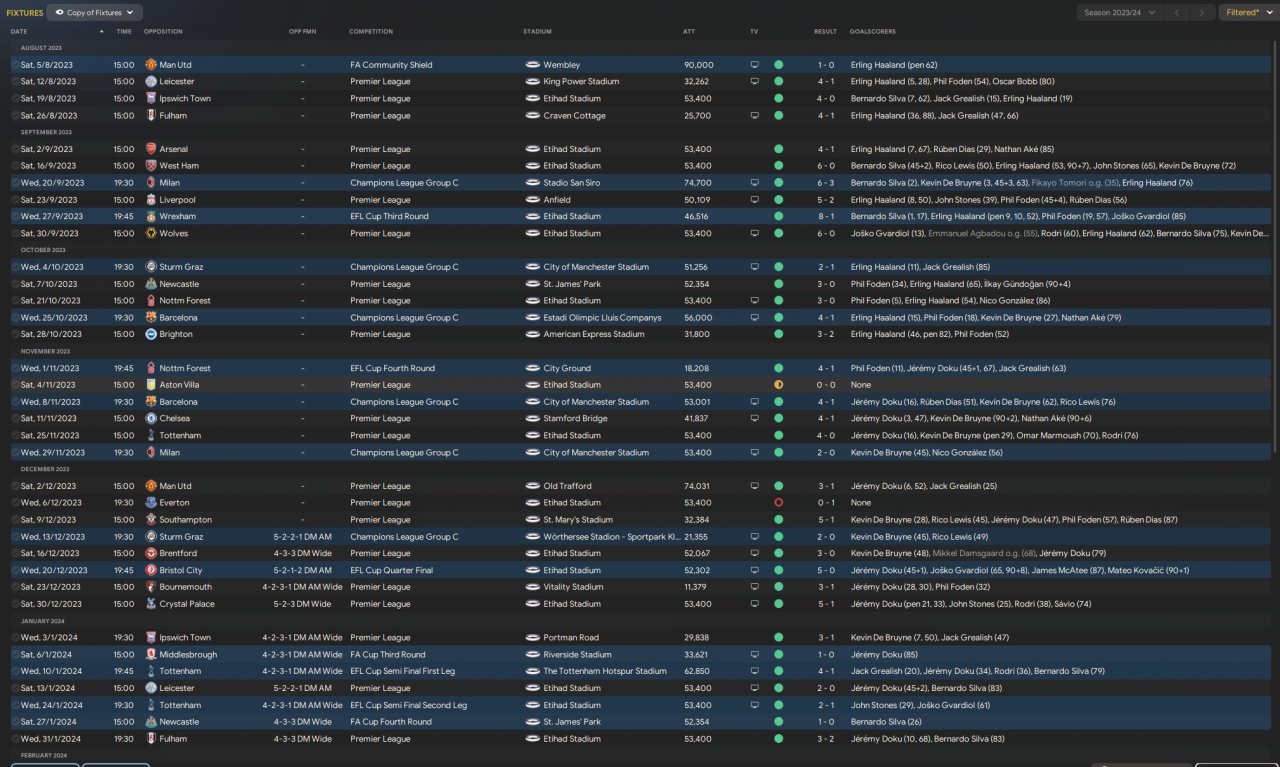
Task: Click the stadium icon beside Riverside Stadium
Action: click(532, 655)
